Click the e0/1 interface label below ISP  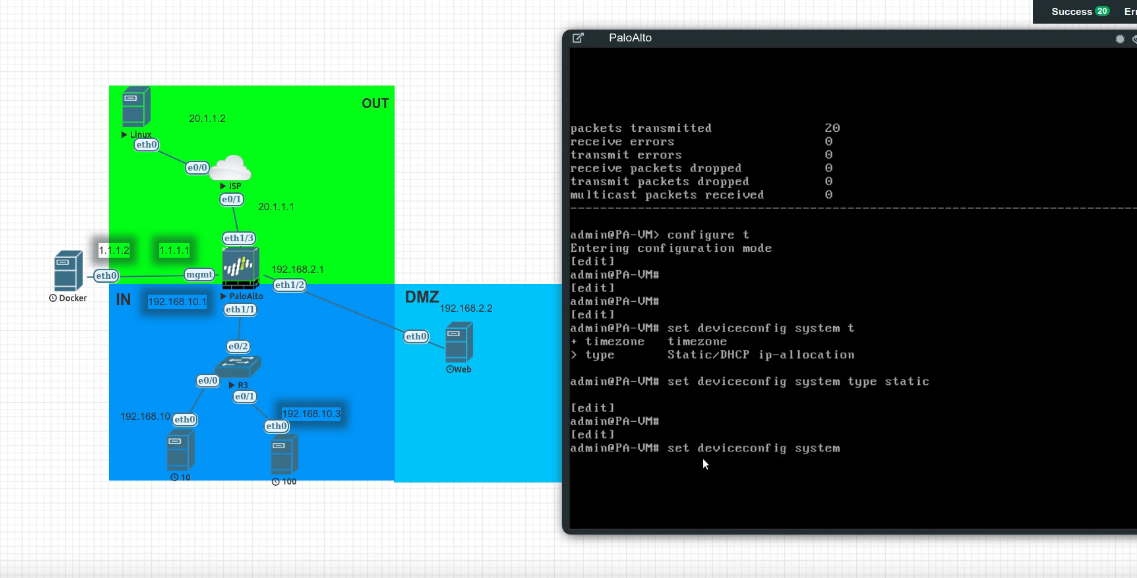pos(231,199)
